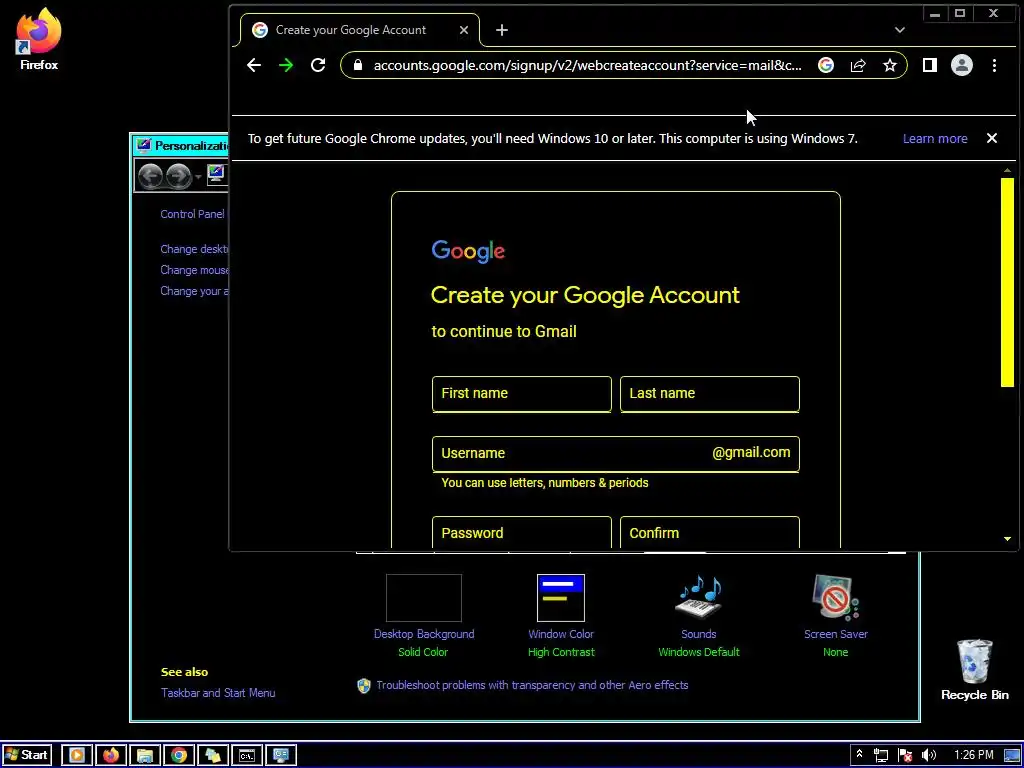Viewport: 1024px width, 768px height.
Task: Go back in Personalization window
Action: coord(151,176)
